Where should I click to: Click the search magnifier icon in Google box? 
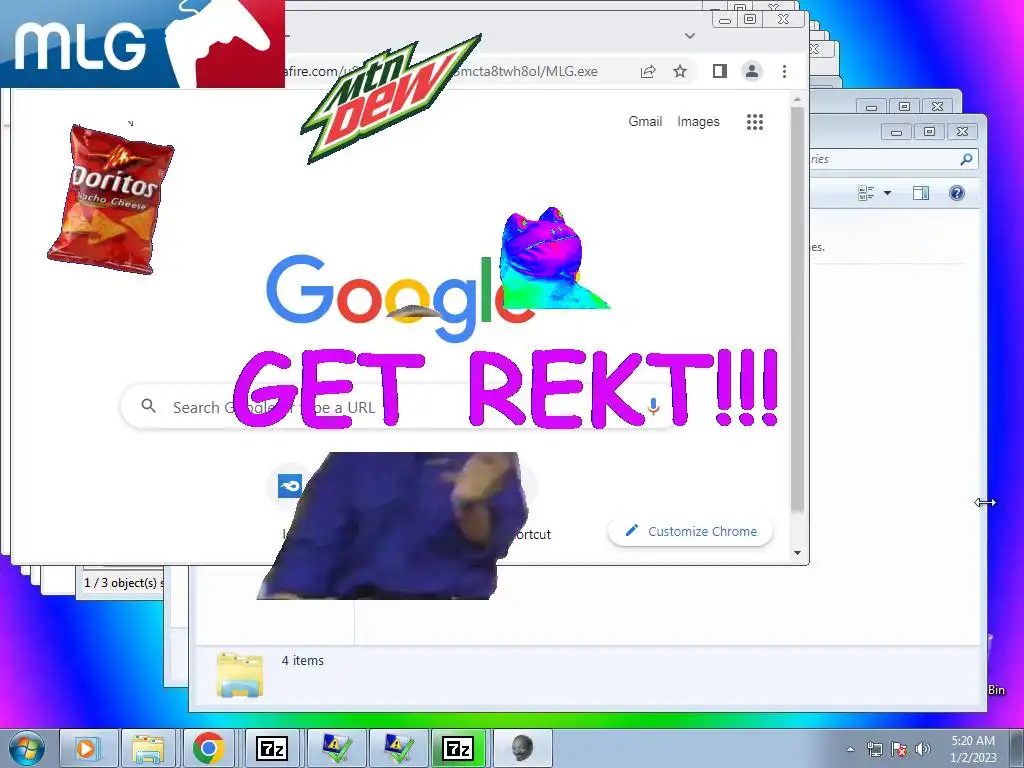[x=148, y=406]
